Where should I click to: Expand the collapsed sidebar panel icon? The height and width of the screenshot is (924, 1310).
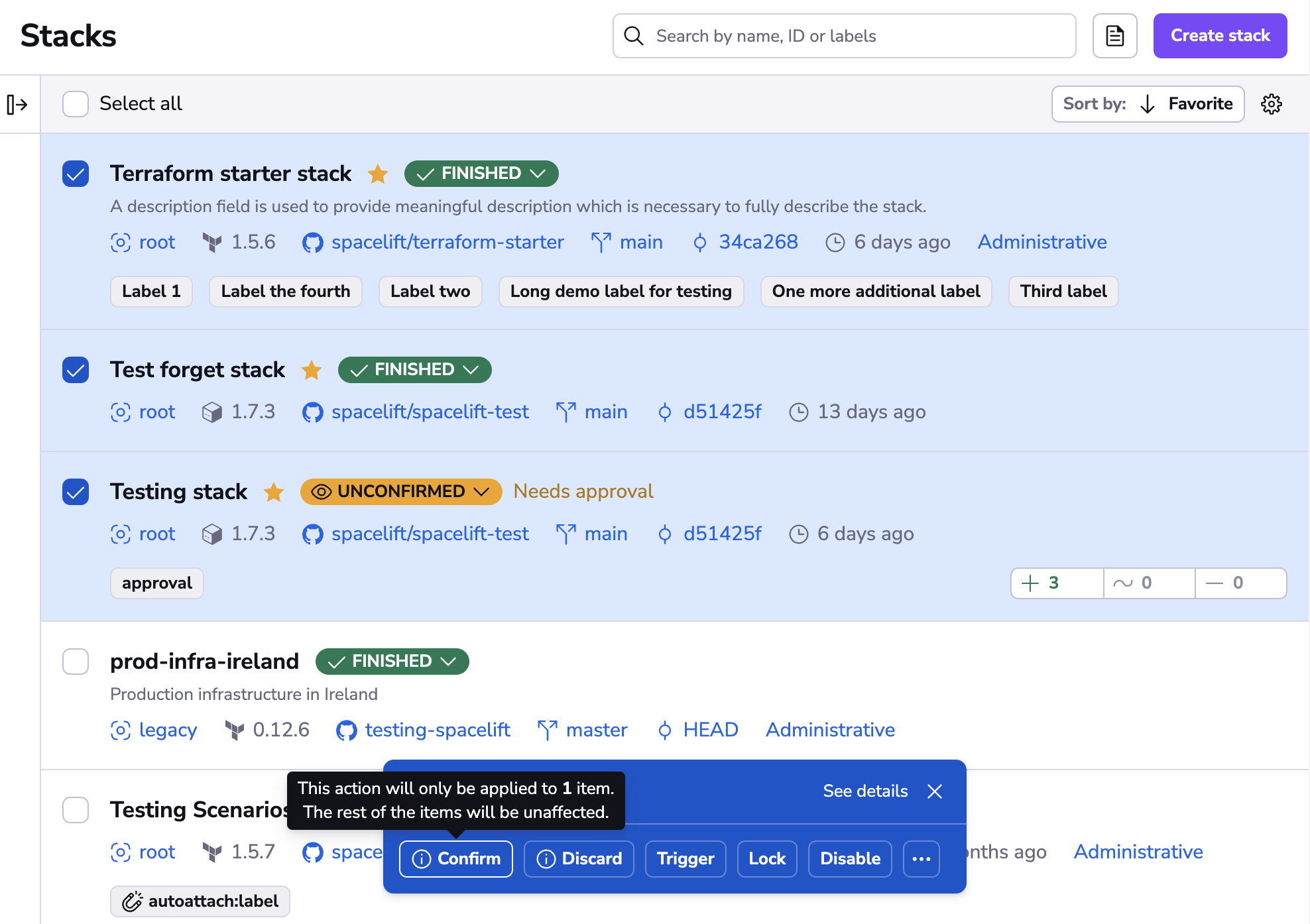[x=17, y=104]
